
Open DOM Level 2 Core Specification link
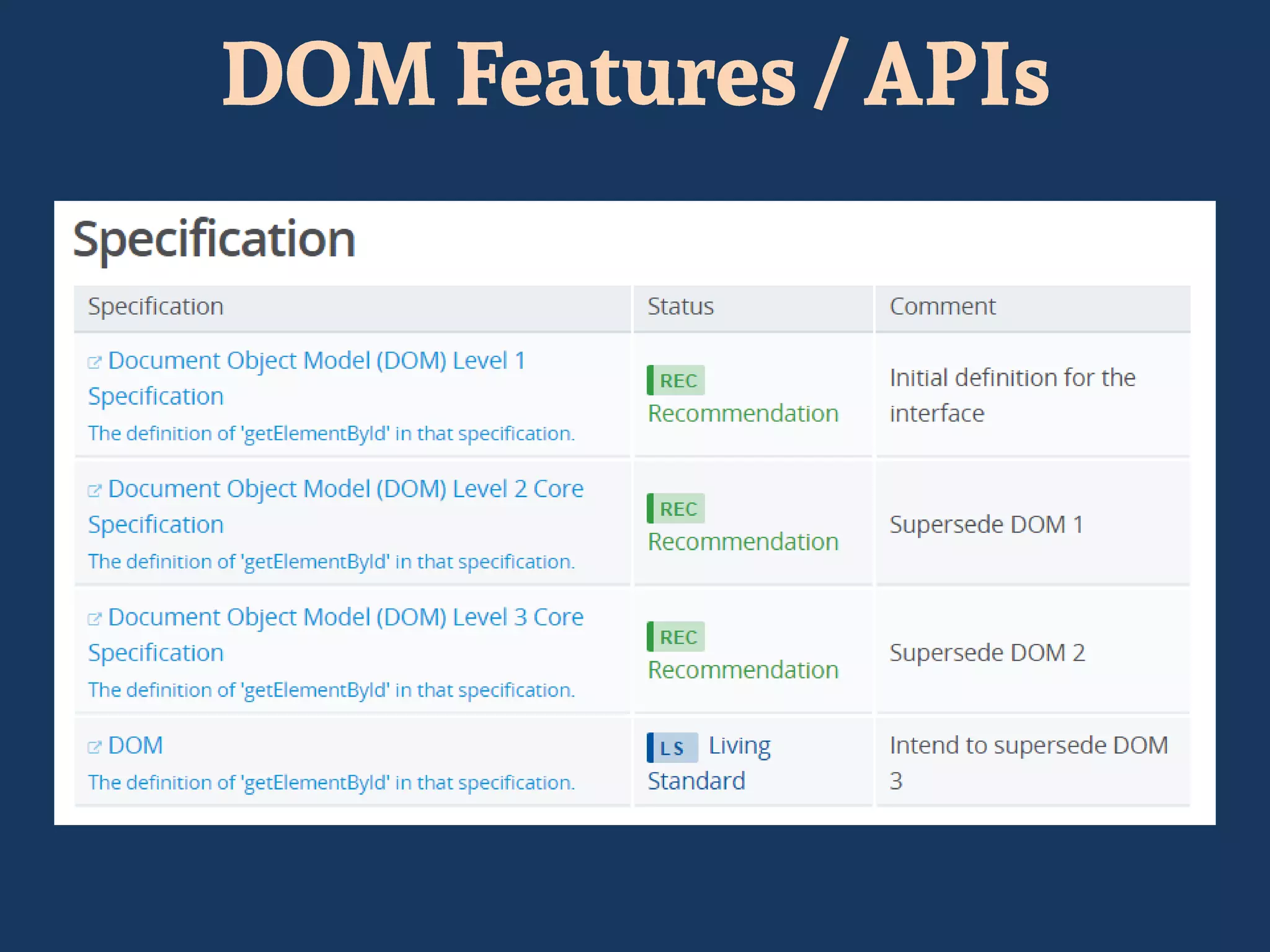345,489
